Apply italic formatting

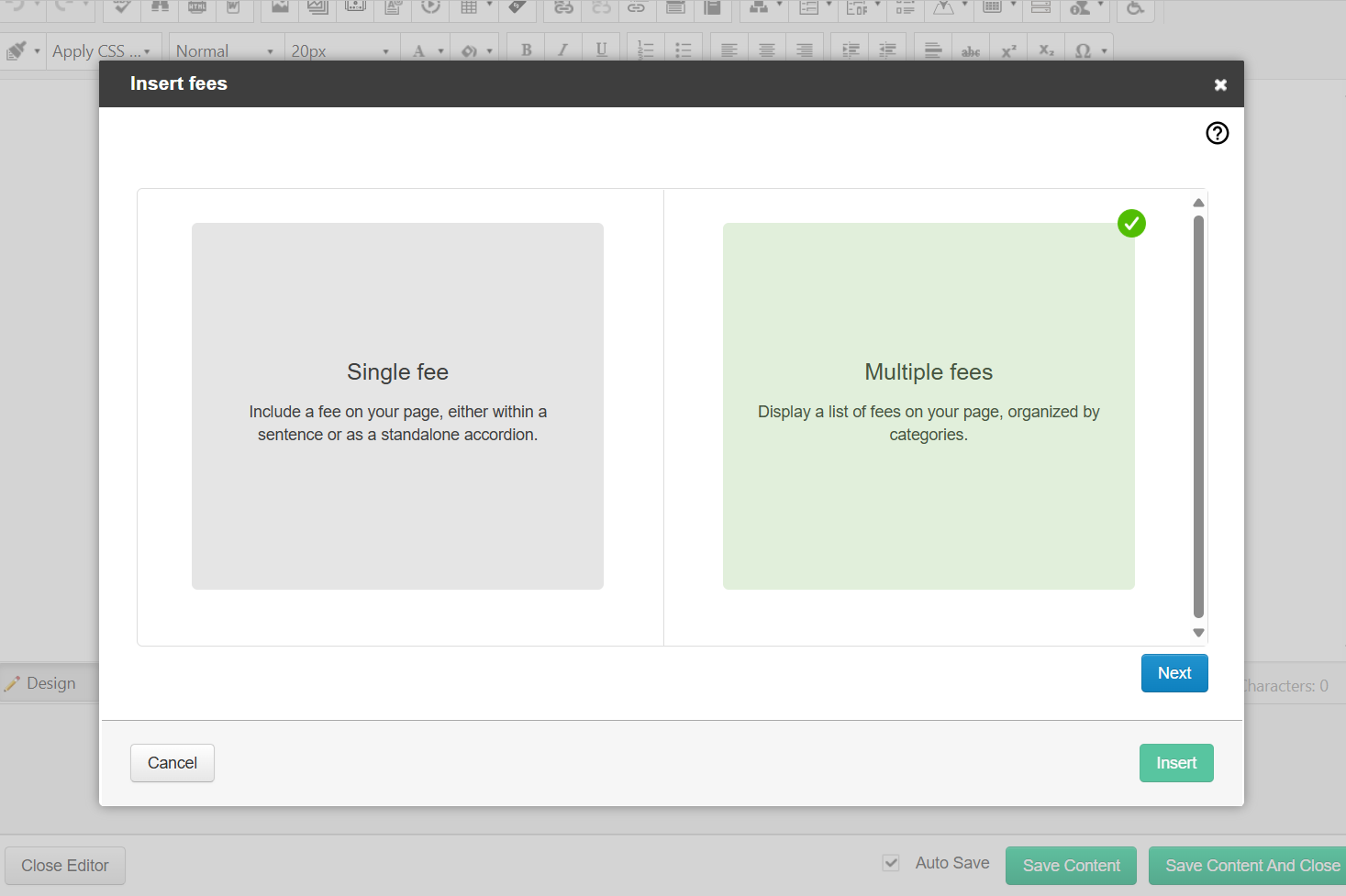(562, 49)
